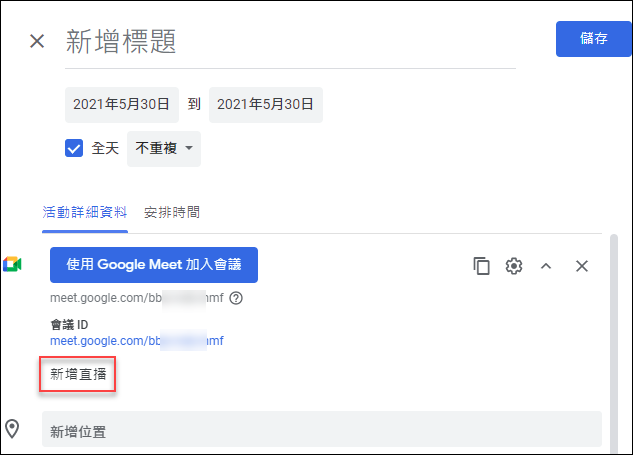Save the event with the 儲存 button
The image size is (633, 455).
click(593, 39)
